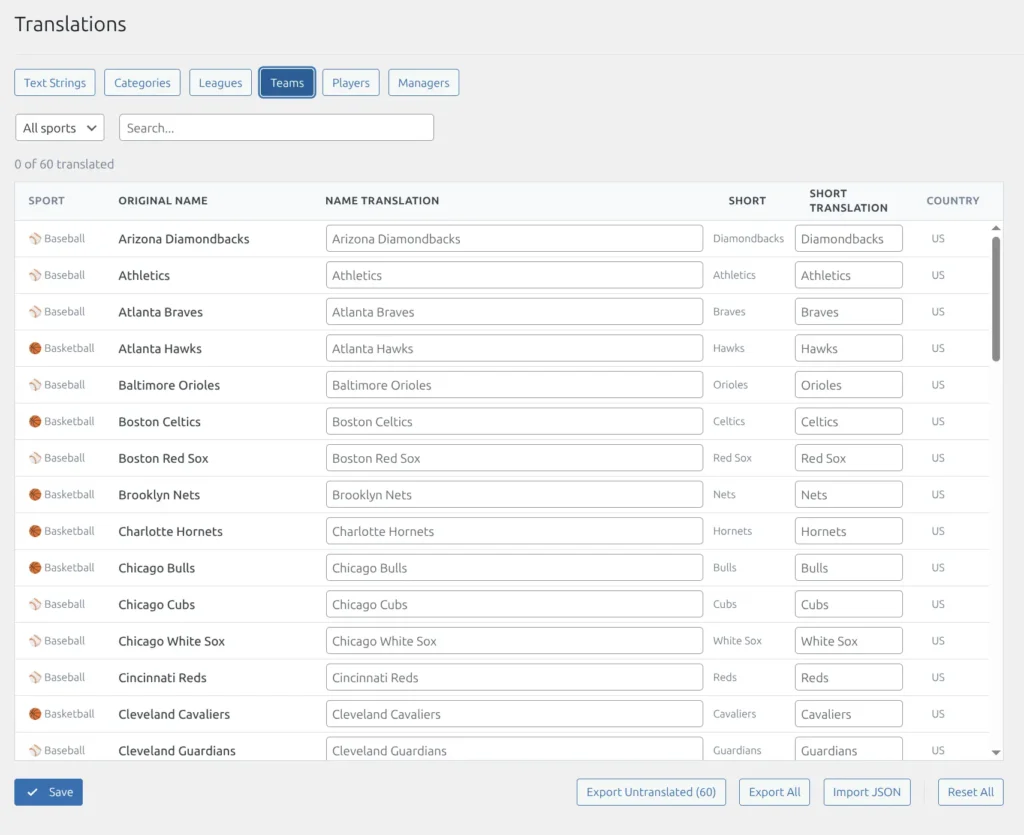Click the basketball icon beside Chicago Bulls

tap(35, 568)
